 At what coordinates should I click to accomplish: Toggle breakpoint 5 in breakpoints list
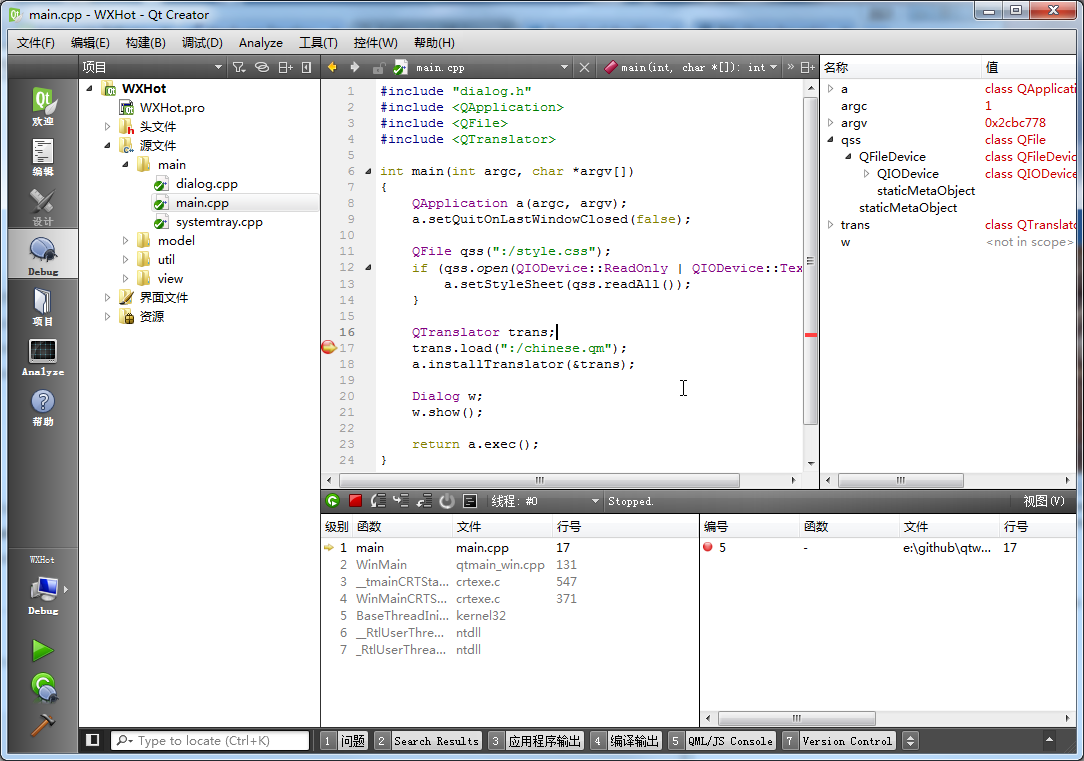tap(708, 547)
